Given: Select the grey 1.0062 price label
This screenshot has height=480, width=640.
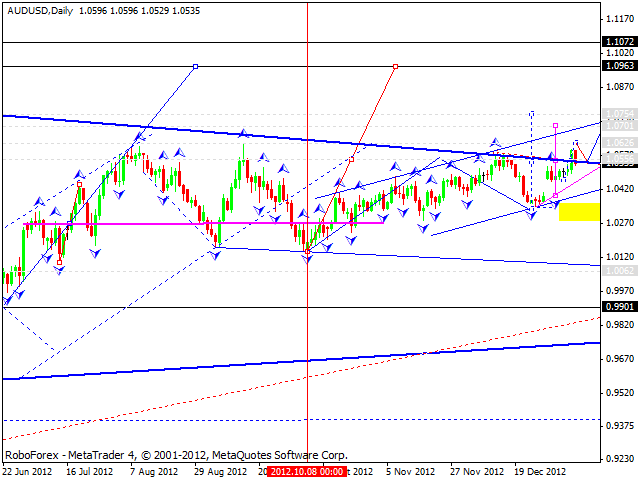Looking at the screenshot, I should point(620,270).
